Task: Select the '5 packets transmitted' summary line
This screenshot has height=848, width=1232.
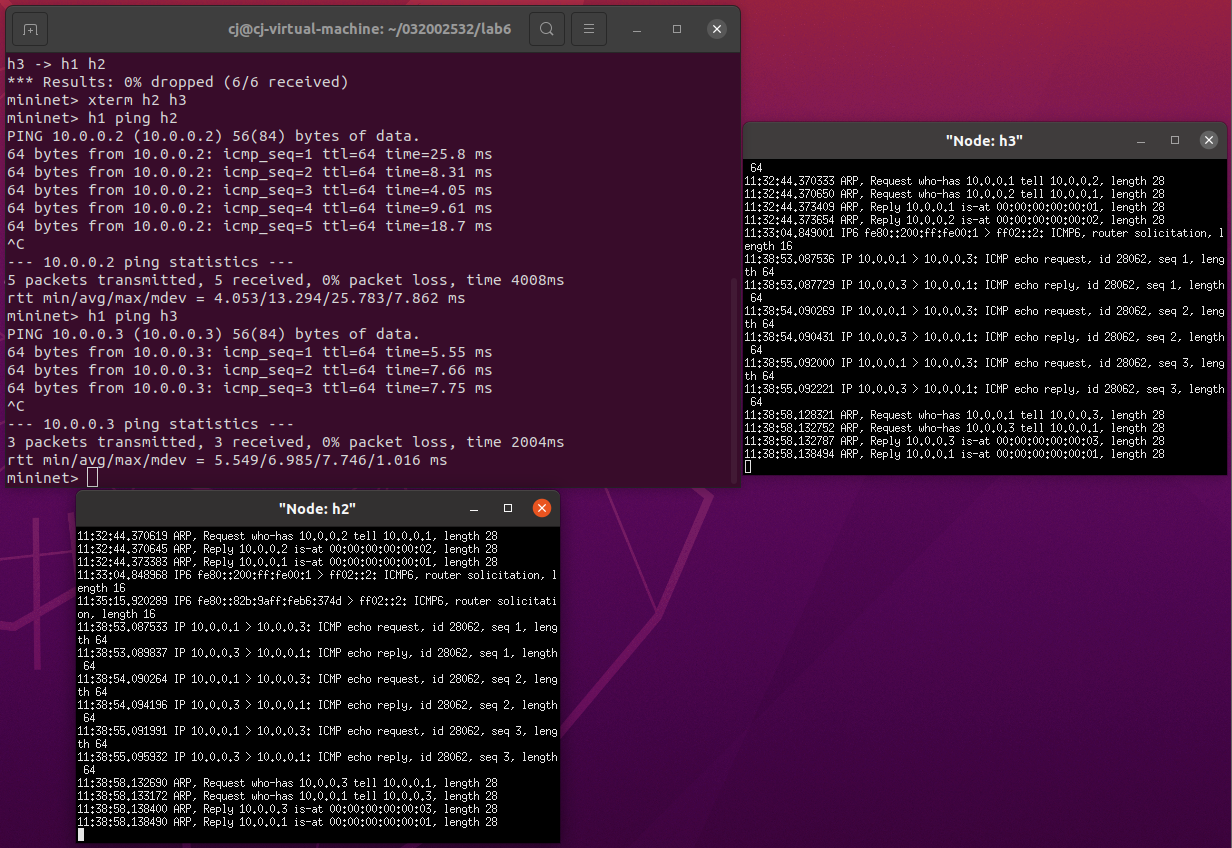Action: point(286,280)
